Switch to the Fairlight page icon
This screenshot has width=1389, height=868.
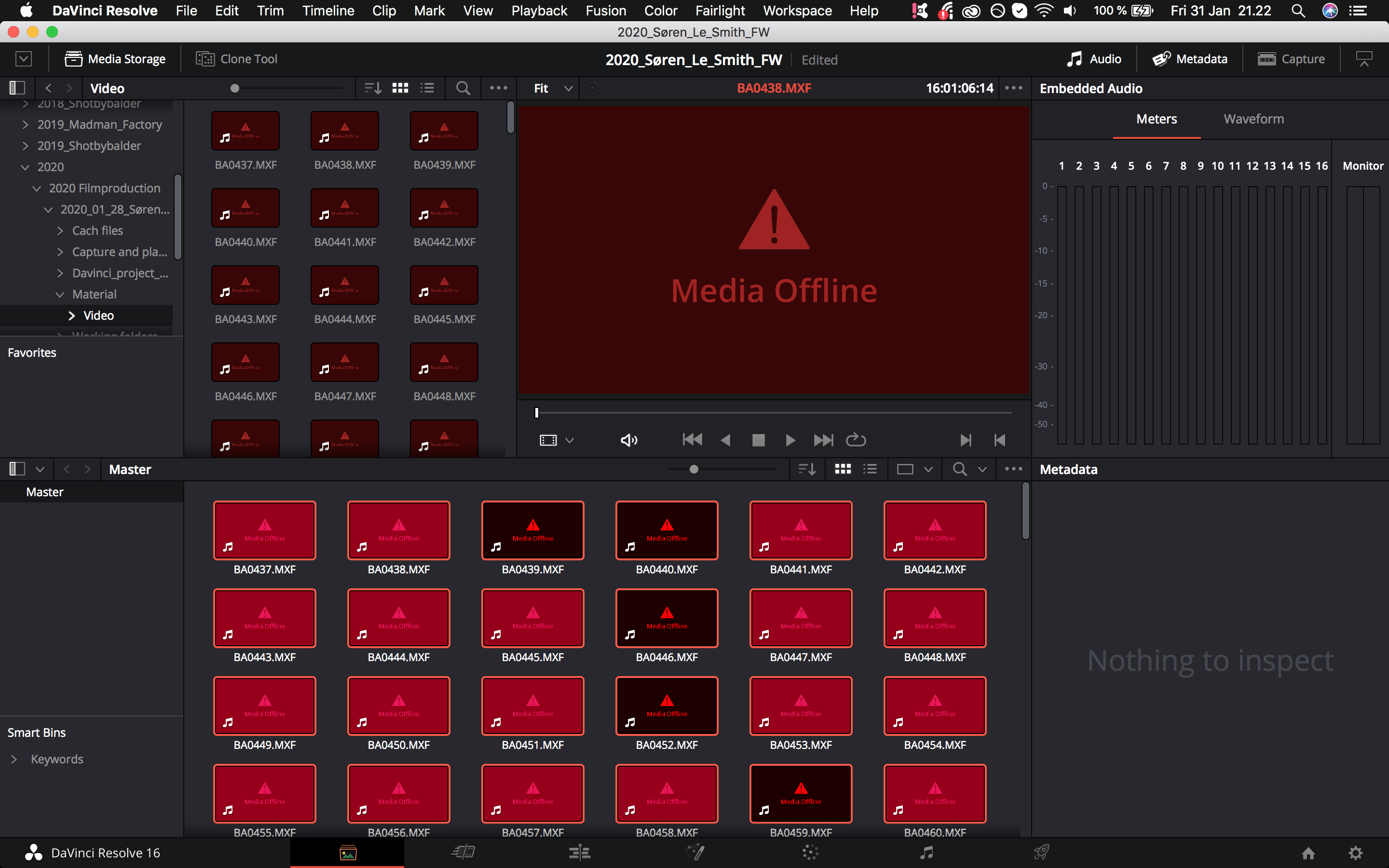coord(926,853)
